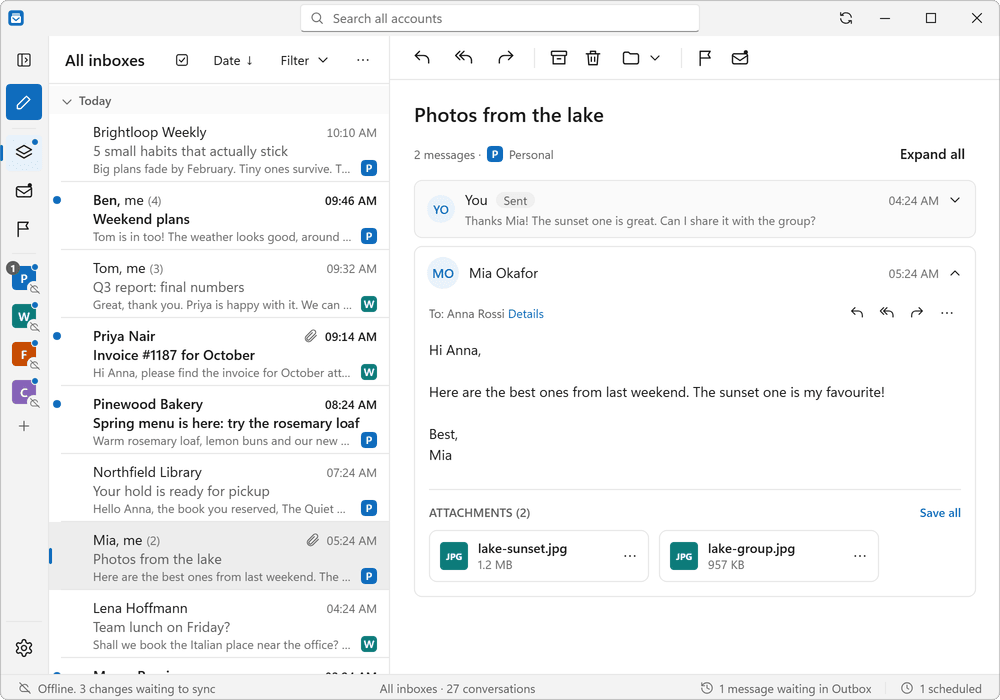The height and width of the screenshot is (700, 1000).
Task: Reply all using the top toolbar icon
Action: click(x=464, y=58)
